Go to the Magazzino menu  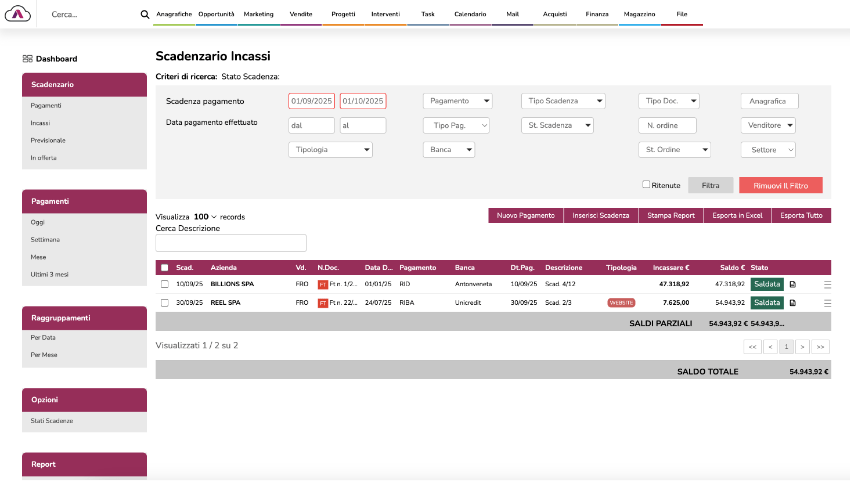click(x=637, y=15)
